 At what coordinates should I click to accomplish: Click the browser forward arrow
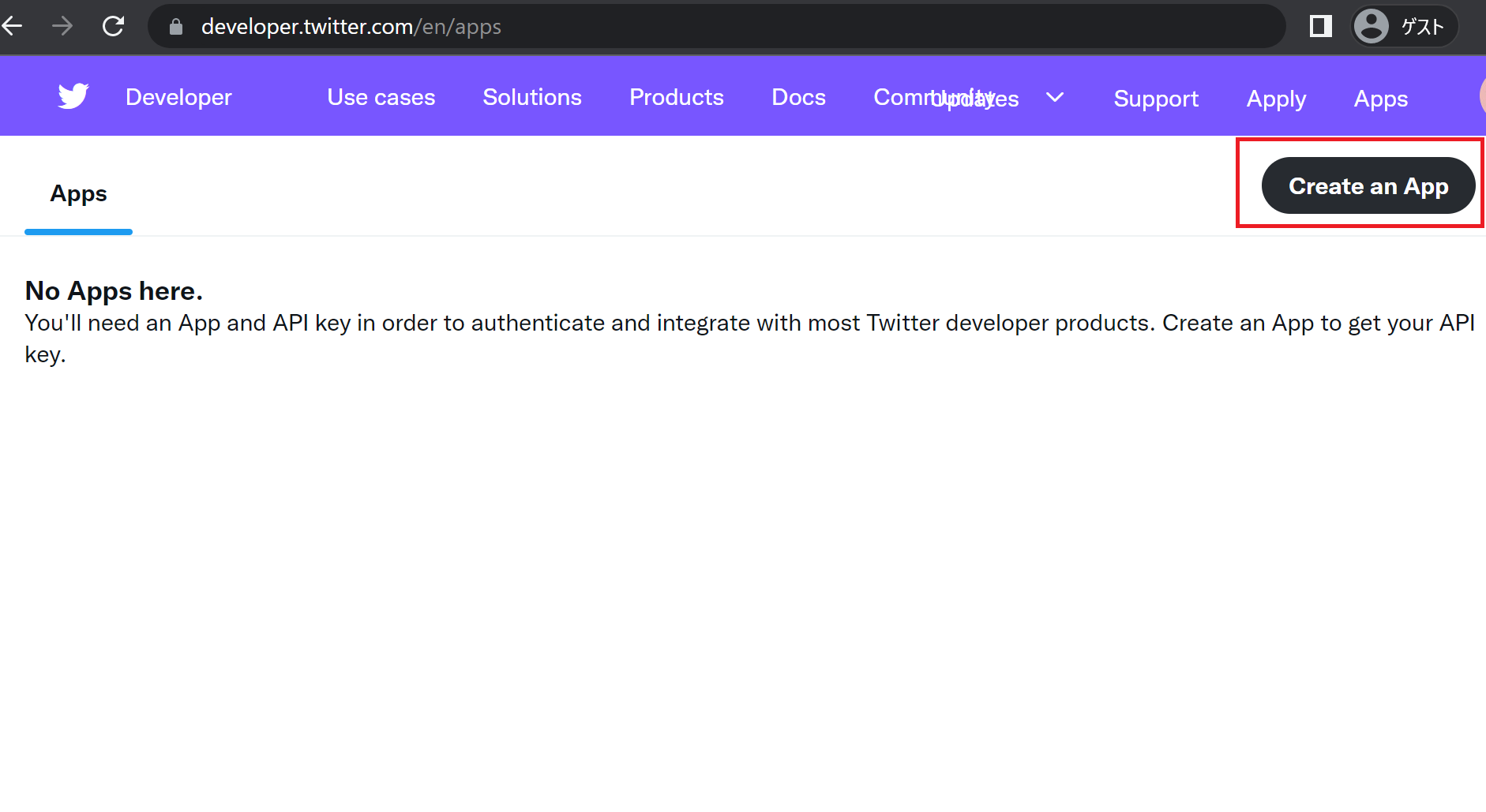[x=62, y=25]
